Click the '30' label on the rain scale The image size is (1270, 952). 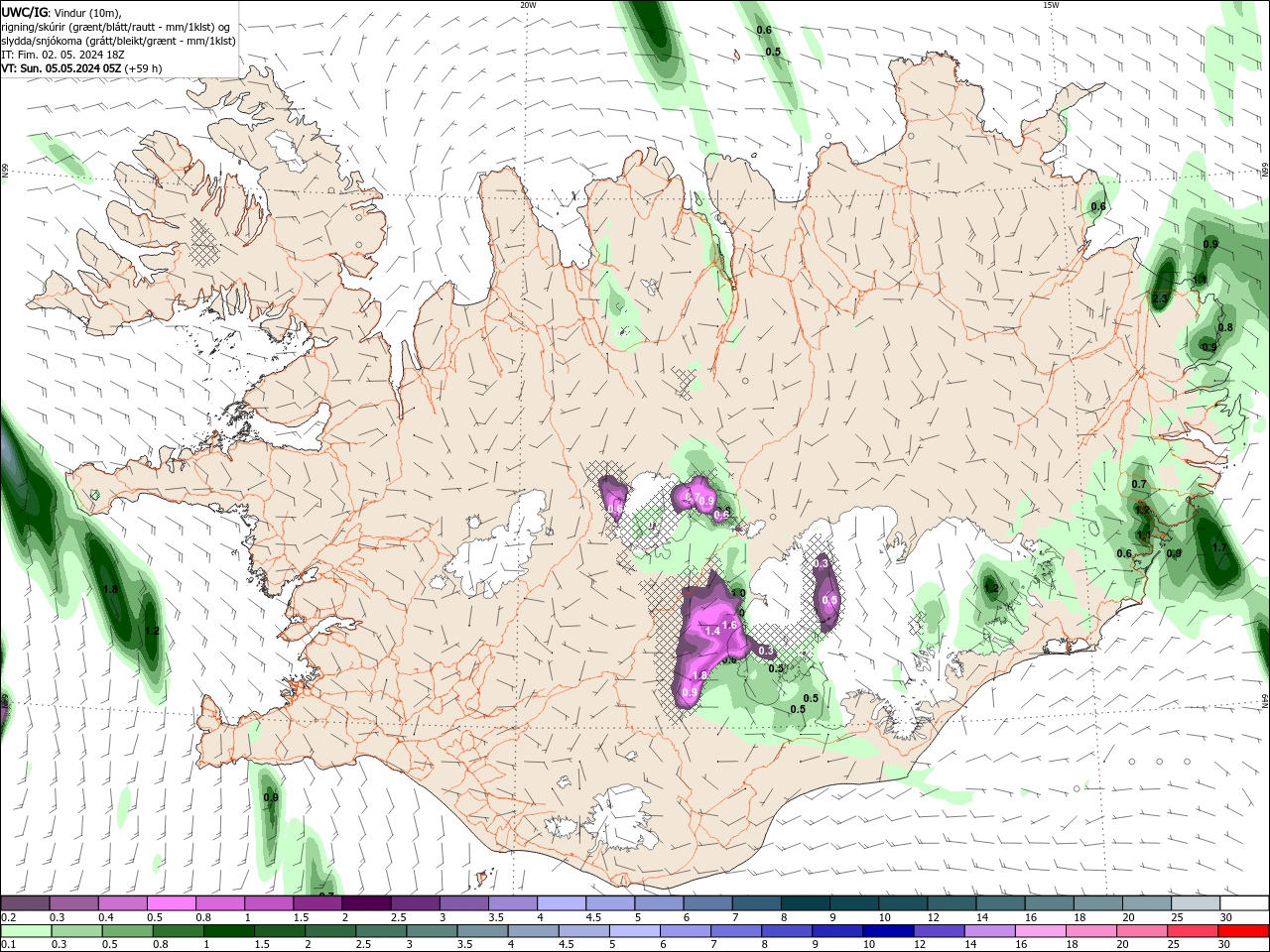tap(1226, 945)
